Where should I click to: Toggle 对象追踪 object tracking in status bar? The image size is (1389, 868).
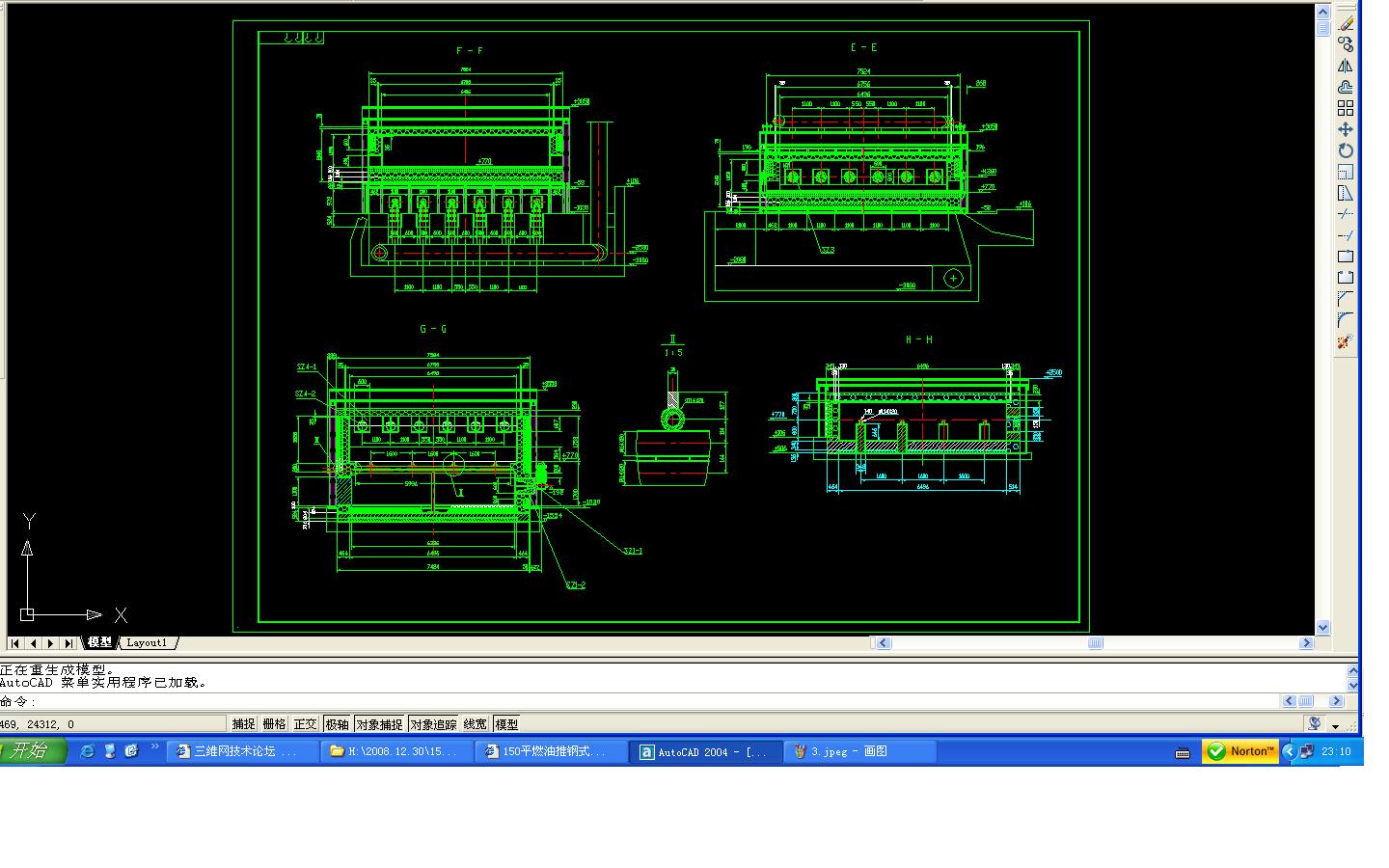(x=433, y=724)
